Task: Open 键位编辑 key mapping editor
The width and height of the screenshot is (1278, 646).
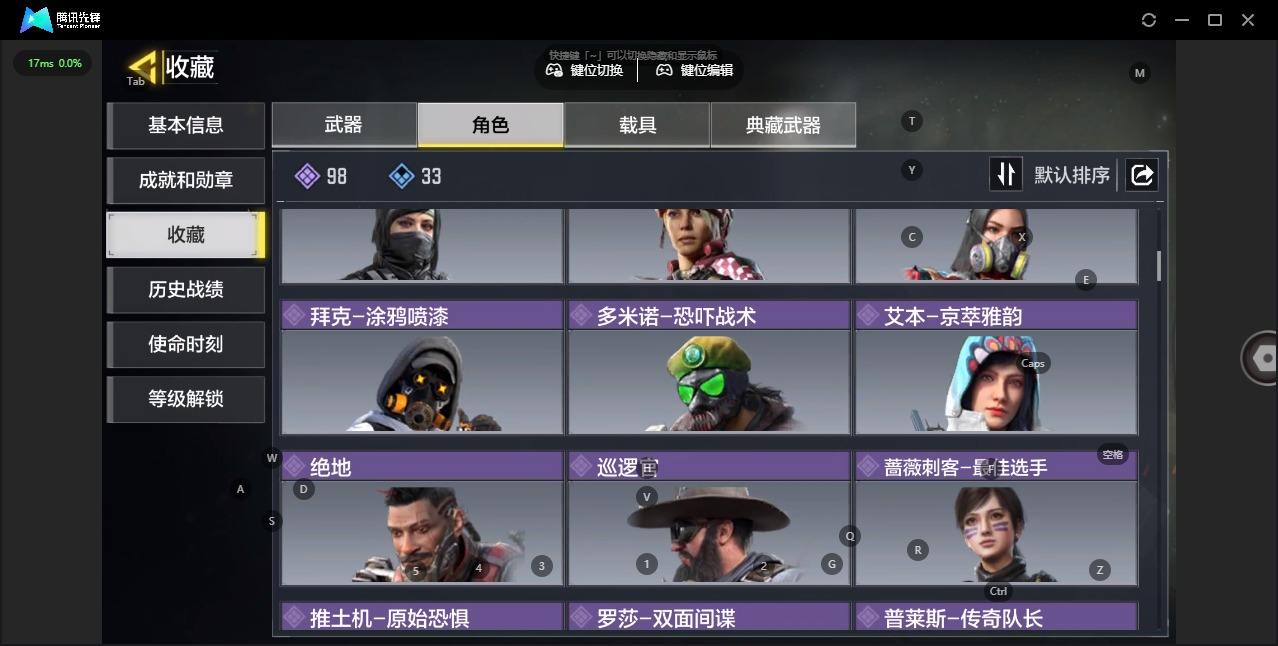Action: coord(694,70)
